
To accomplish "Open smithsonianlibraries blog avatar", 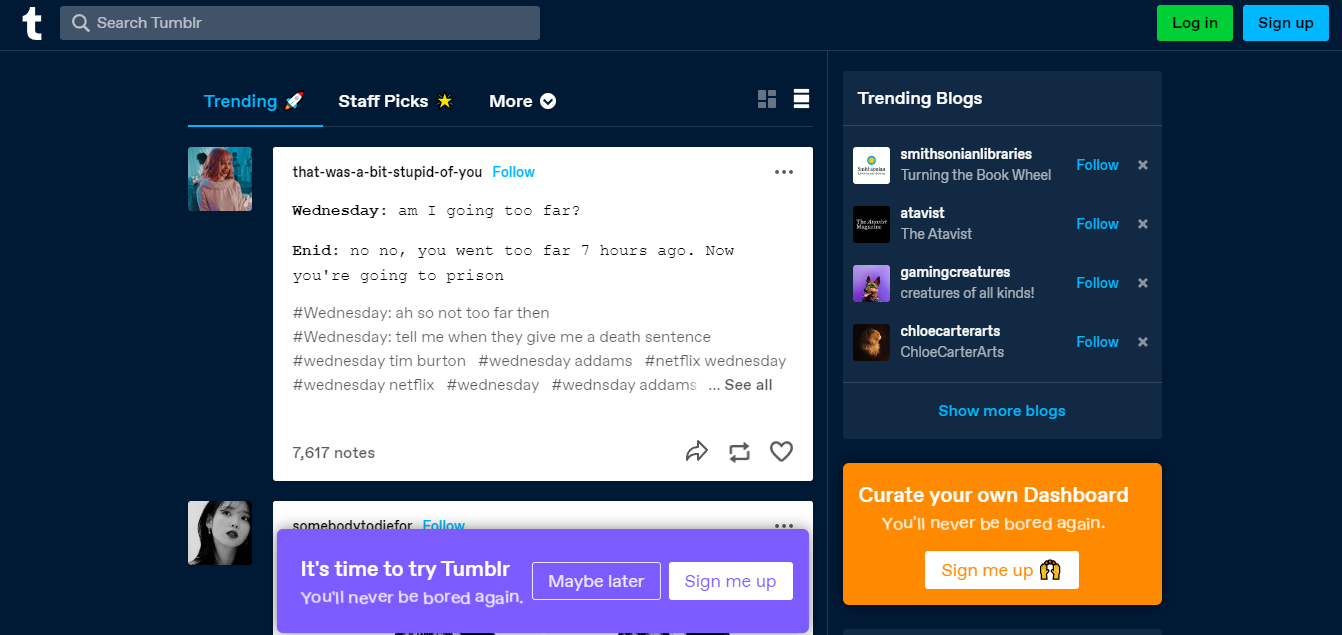I will [x=871, y=165].
